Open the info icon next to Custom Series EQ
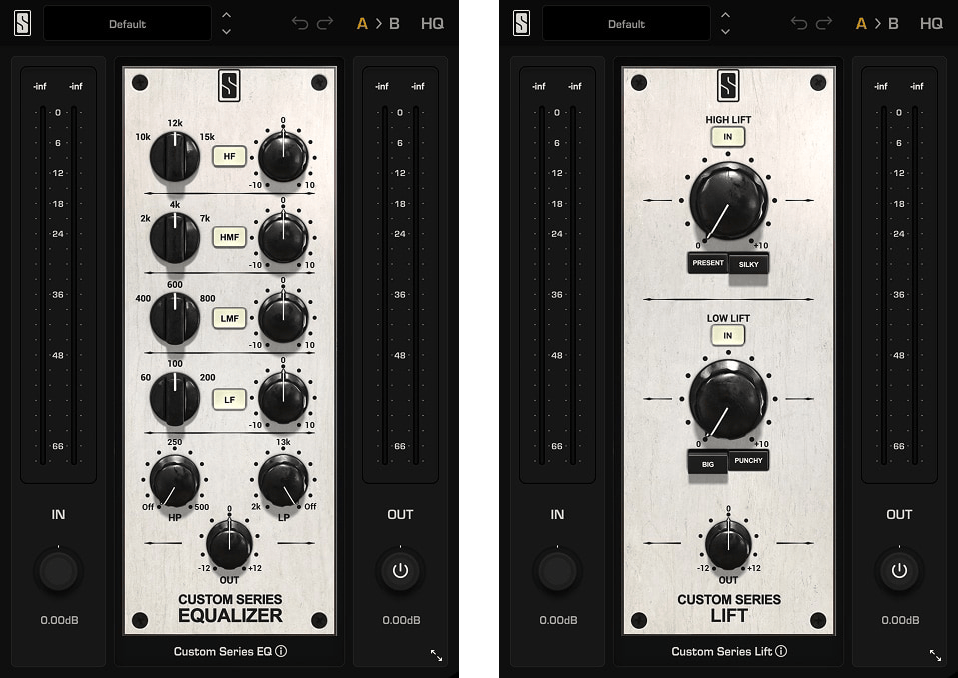 click(x=283, y=651)
